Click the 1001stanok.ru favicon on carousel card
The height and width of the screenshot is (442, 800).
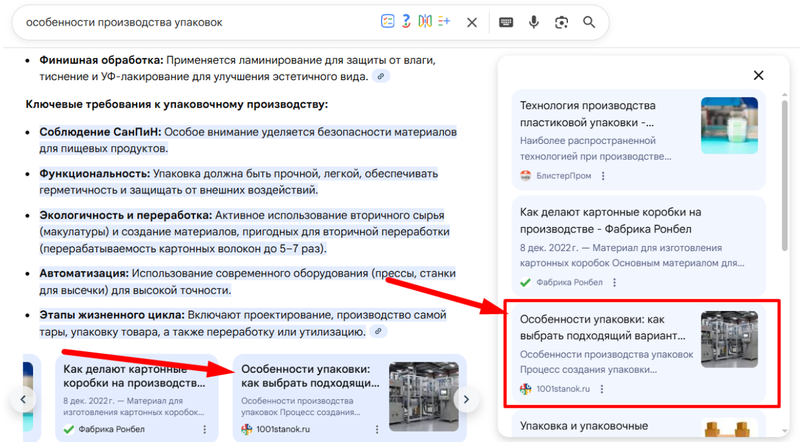click(x=246, y=429)
